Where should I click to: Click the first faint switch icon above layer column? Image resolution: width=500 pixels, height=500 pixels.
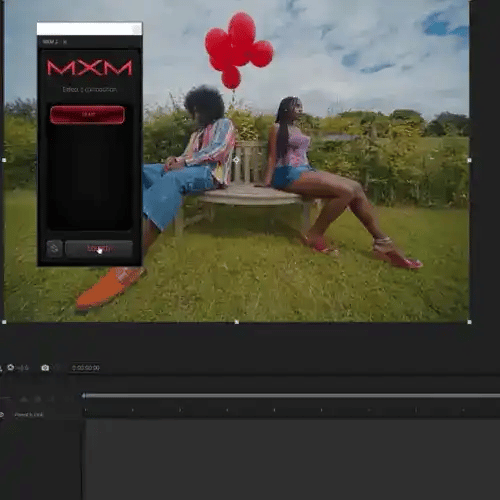[x=24, y=399]
